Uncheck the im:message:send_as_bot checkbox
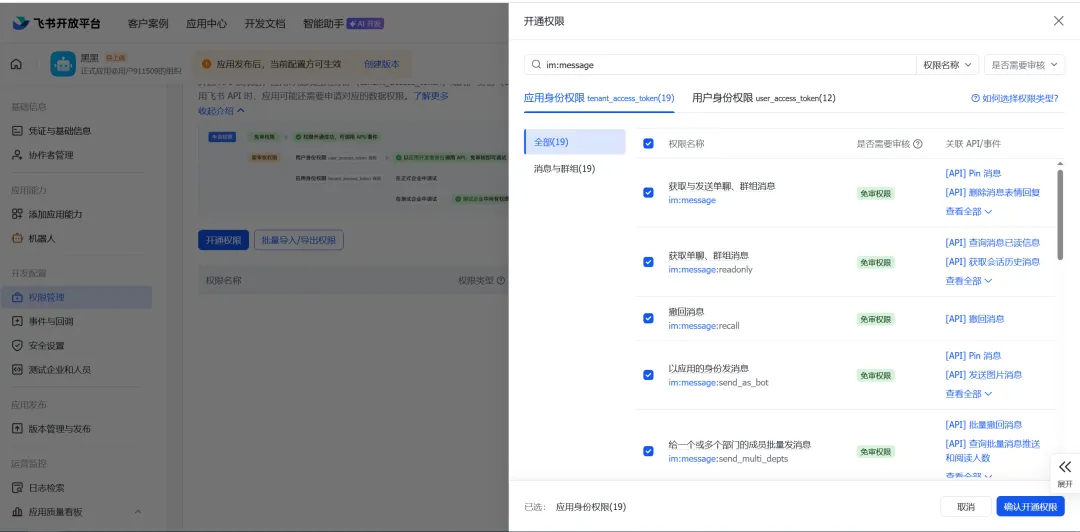This screenshot has height=532, width=1080. pos(648,375)
